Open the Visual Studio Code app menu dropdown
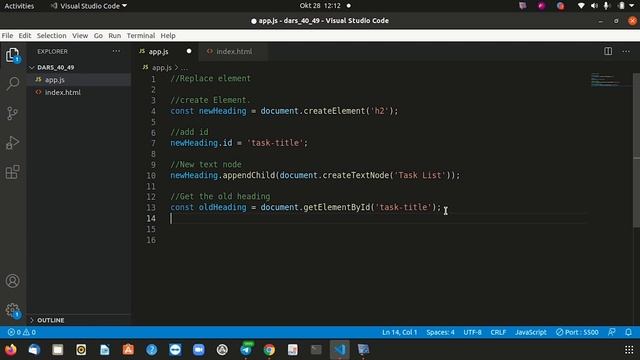The image size is (640, 360). click(89, 6)
